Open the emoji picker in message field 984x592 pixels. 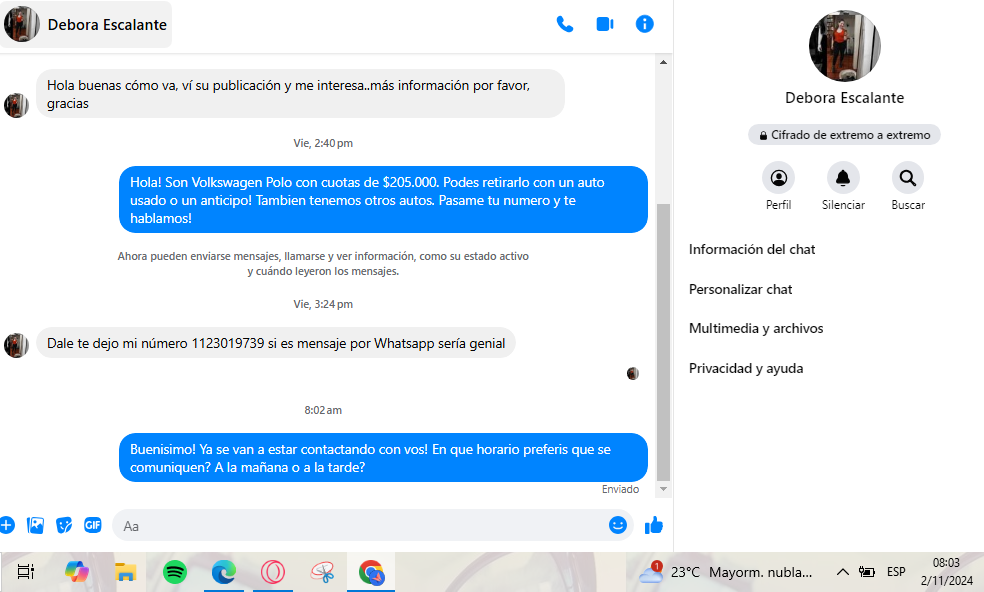(x=618, y=525)
